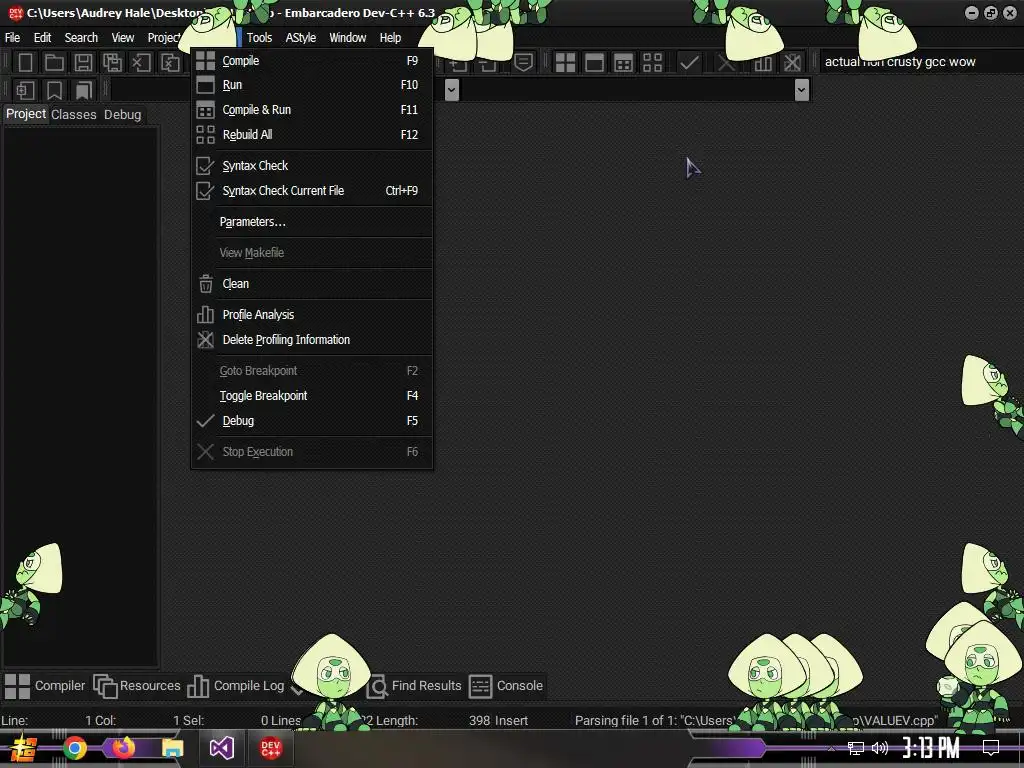Click the Close All files toolbar icon
Image resolution: width=1024 pixels, height=768 pixels.
point(170,63)
